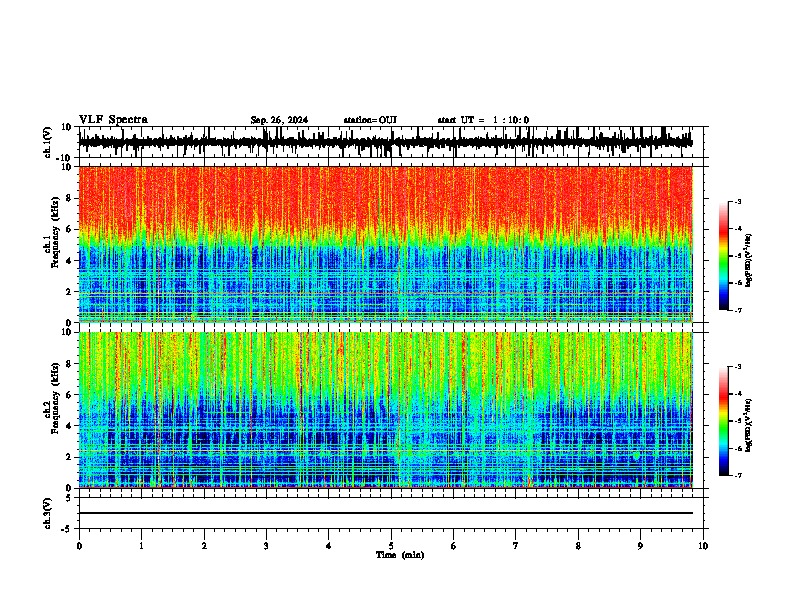Click the "ch.3(V)" axis label

pyautogui.click(x=48, y=514)
